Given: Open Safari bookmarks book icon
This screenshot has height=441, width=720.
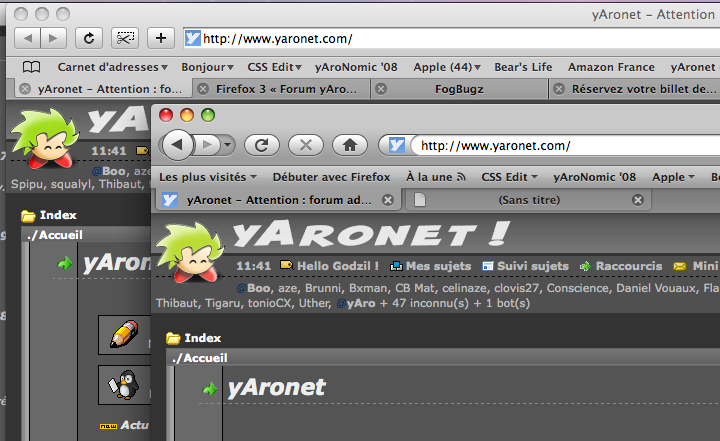Looking at the screenshot, I should pyautogui.click(x=32, y=67).
